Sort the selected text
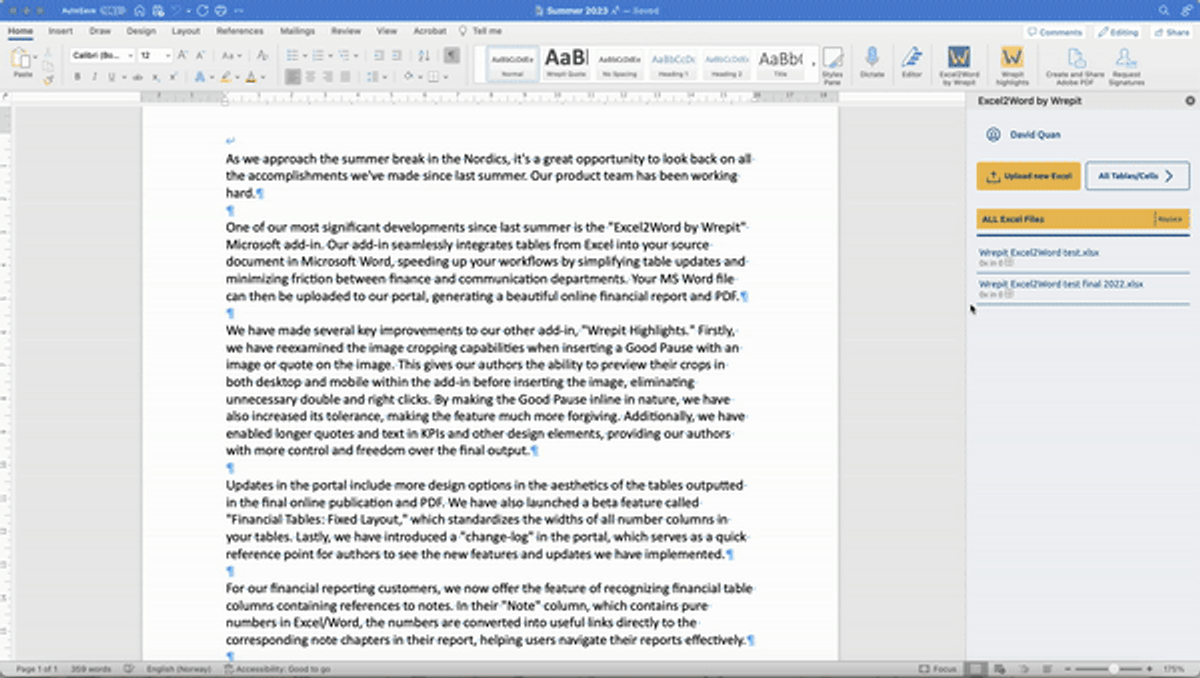Viewport: 1200px width, 678px height. [424, 55]
